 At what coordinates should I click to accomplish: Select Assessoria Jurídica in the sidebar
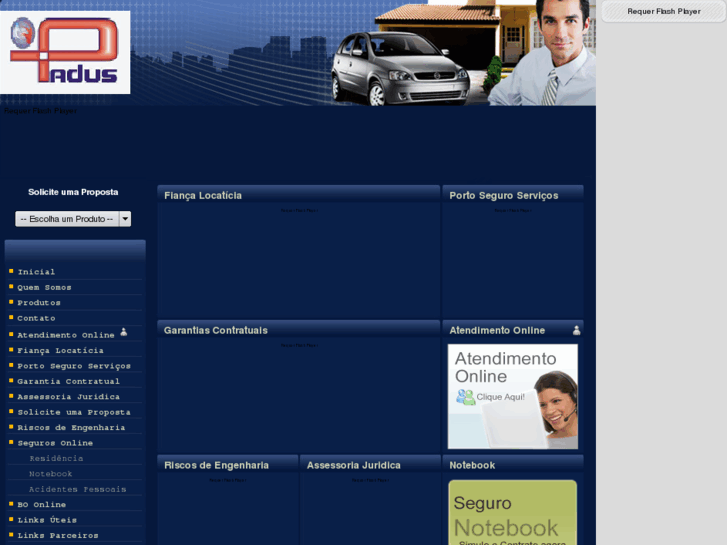[x=69, y=397]
